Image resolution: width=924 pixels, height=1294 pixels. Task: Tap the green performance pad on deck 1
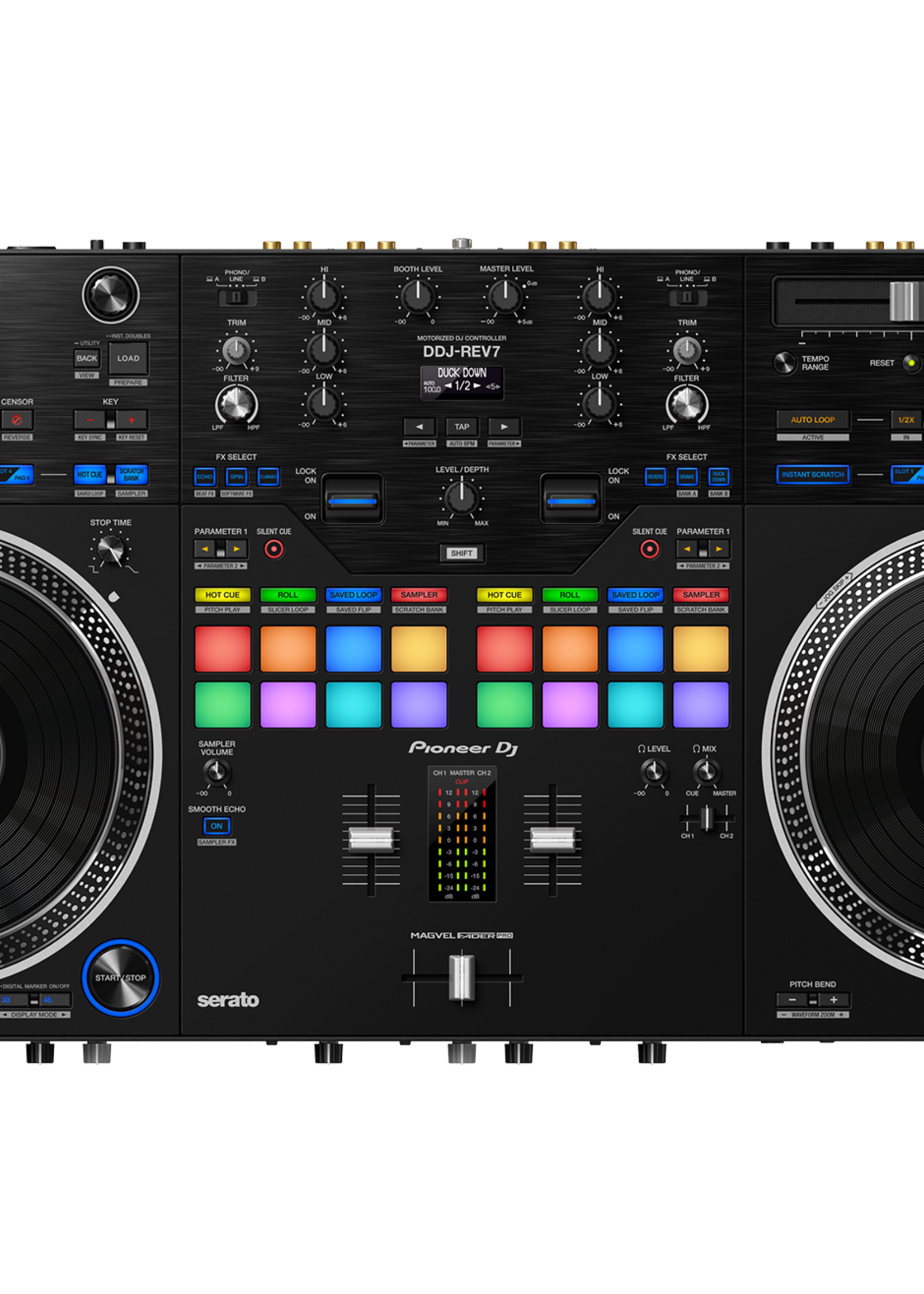tap(223, 704)
